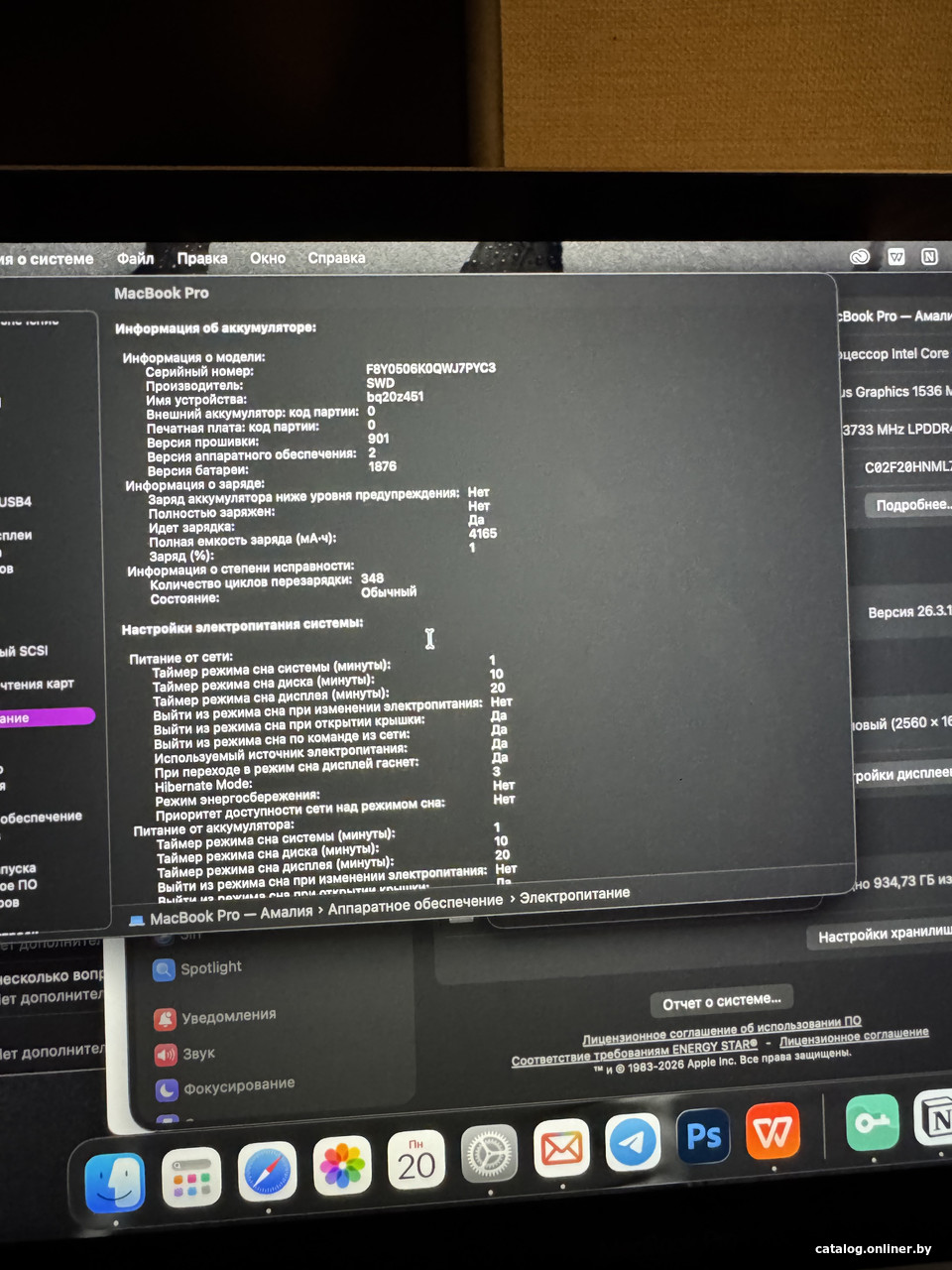The width and height of the screenshot is (952, 1270).
Task: Open Уведомления settings in sidebar
Action: click(x=215, y=1017)
